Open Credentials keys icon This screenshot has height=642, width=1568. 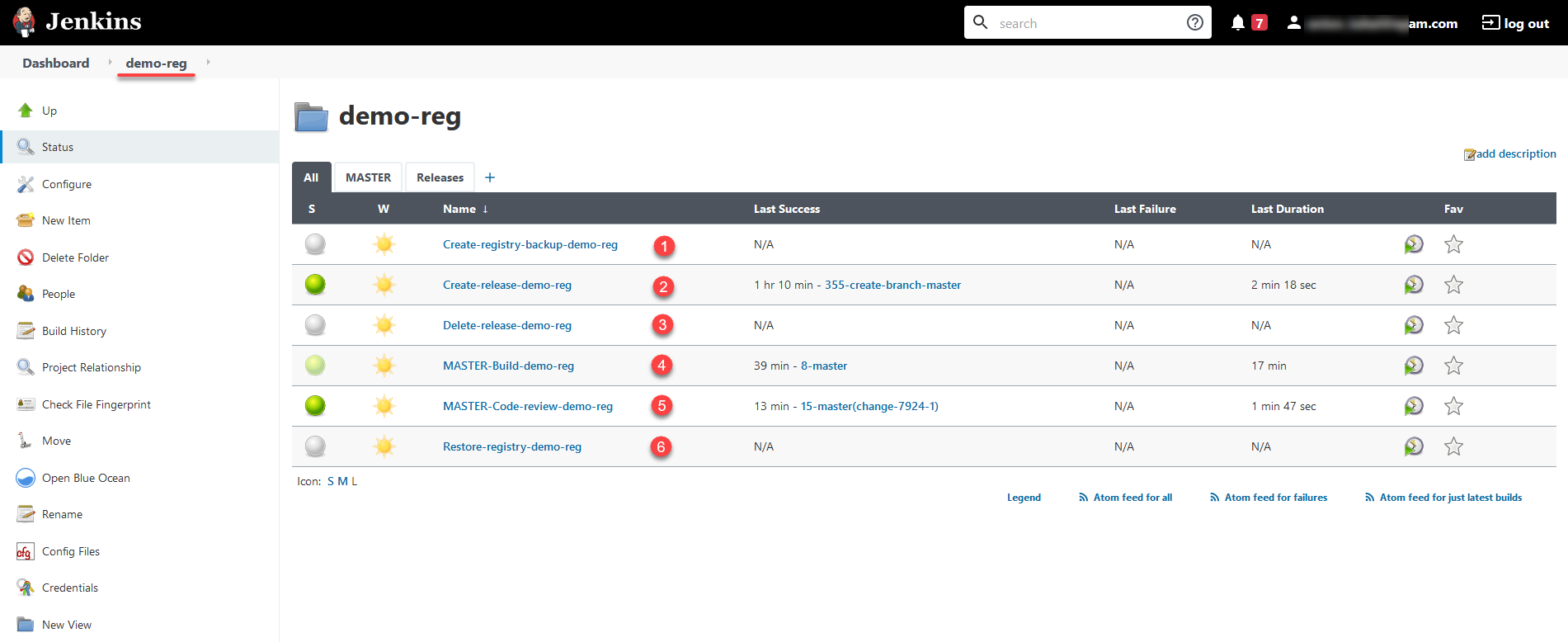pyautogui.click(x=26, y=588)
